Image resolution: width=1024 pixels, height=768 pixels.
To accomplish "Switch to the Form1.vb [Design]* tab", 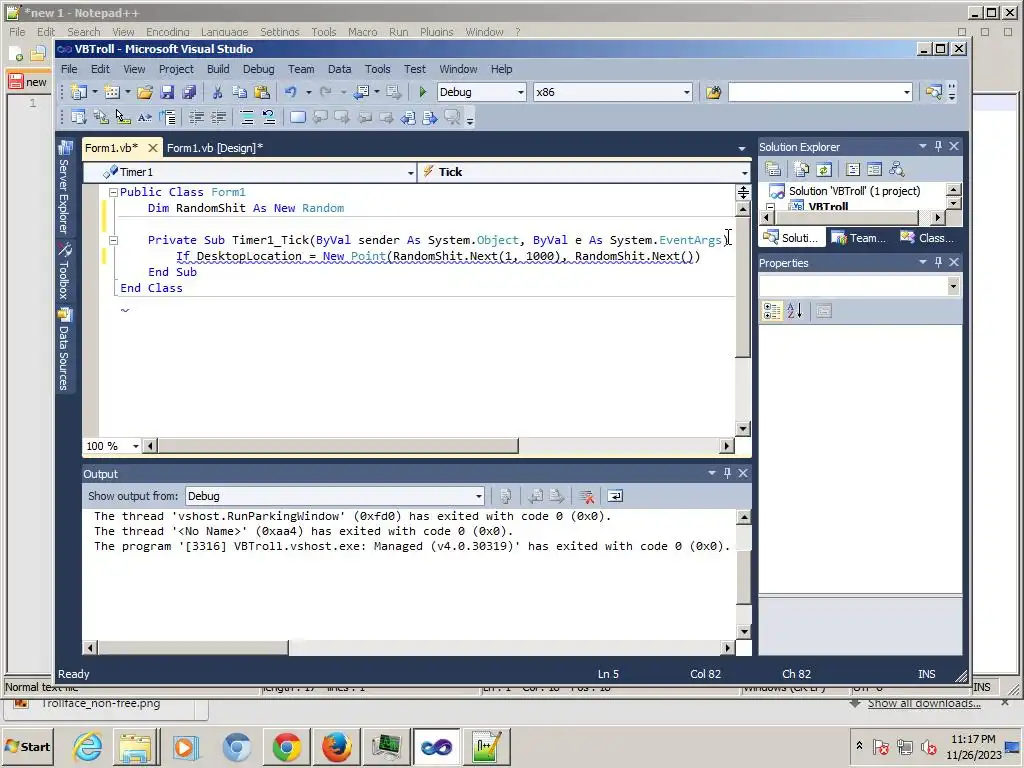I will coord(215,148).
